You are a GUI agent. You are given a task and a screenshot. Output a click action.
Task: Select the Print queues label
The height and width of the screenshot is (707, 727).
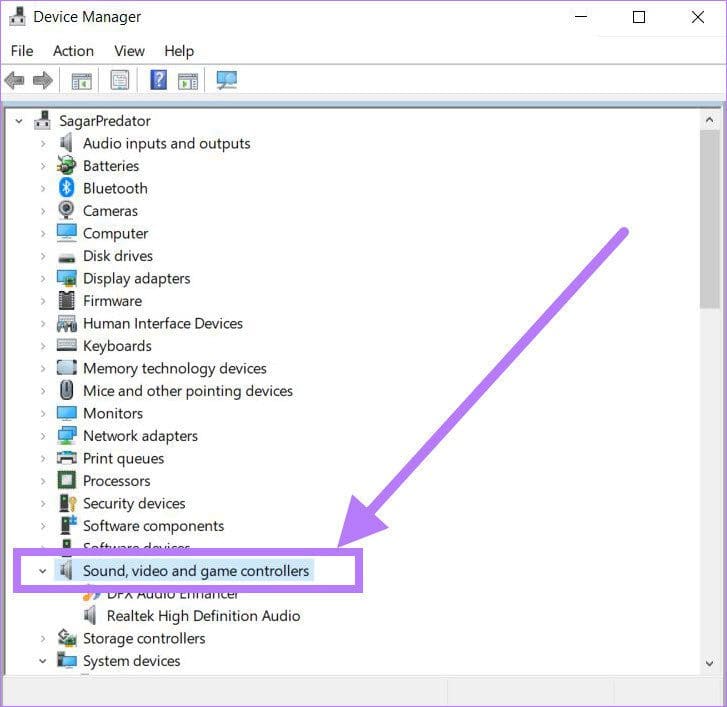pyautogui.click(x=123, y=459)
